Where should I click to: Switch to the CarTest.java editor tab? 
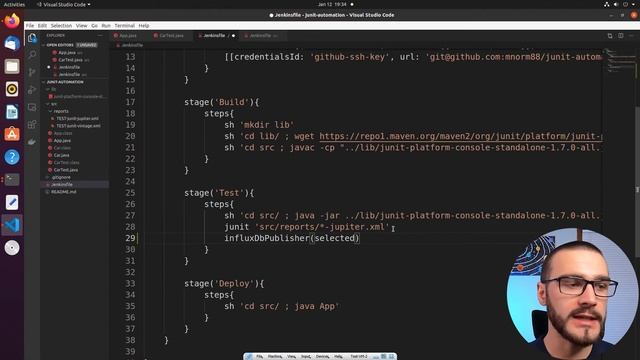coord(171,36)
